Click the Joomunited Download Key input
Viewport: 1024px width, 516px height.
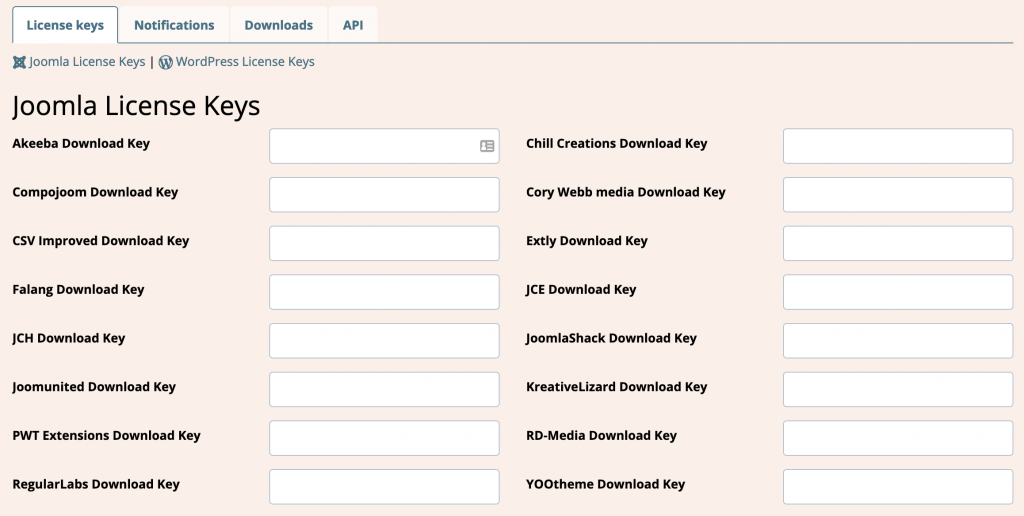(x=384, y=389)
